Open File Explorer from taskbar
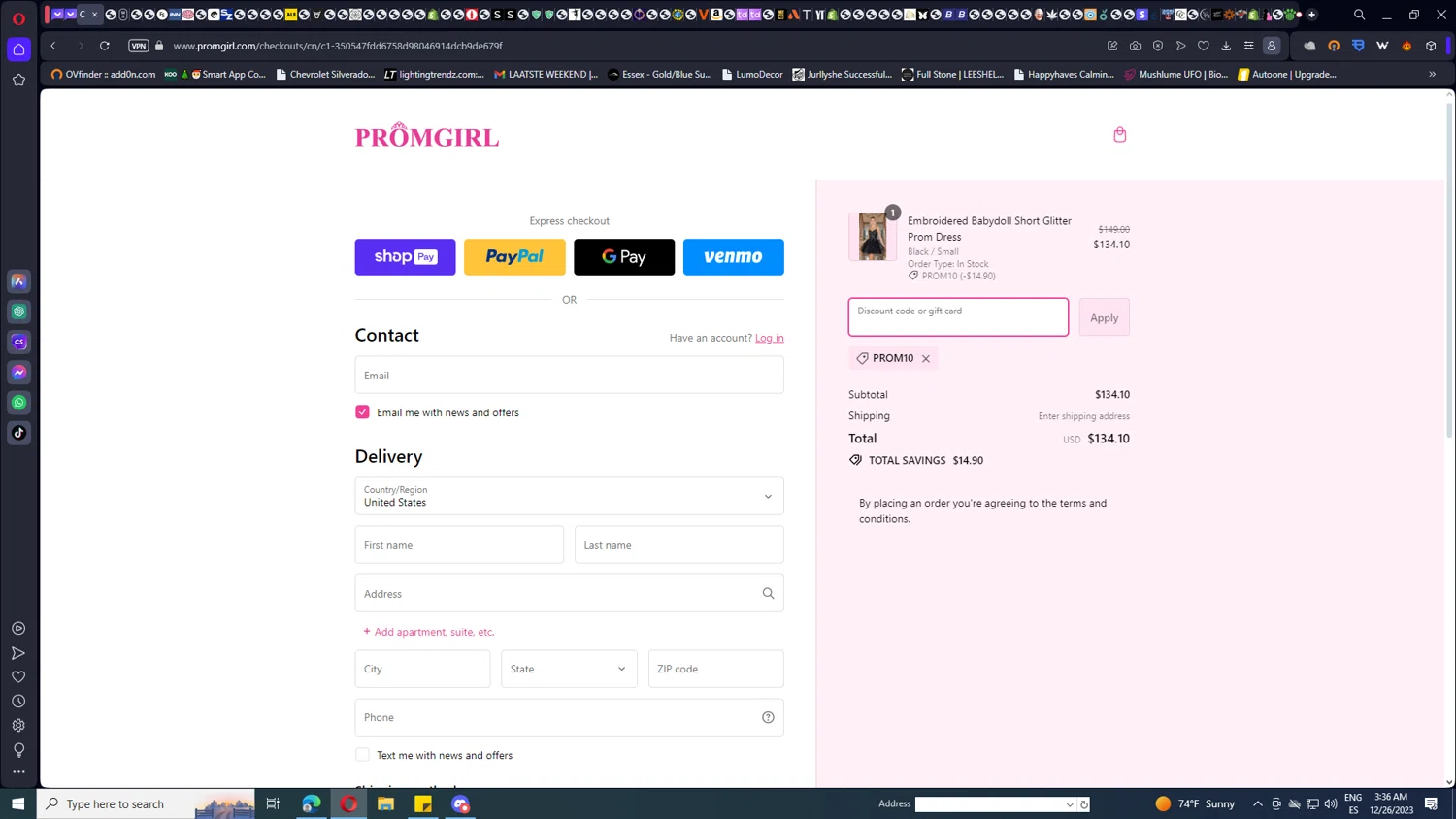This screenshot has height=819, width=1456. click(x=385, y=803)
